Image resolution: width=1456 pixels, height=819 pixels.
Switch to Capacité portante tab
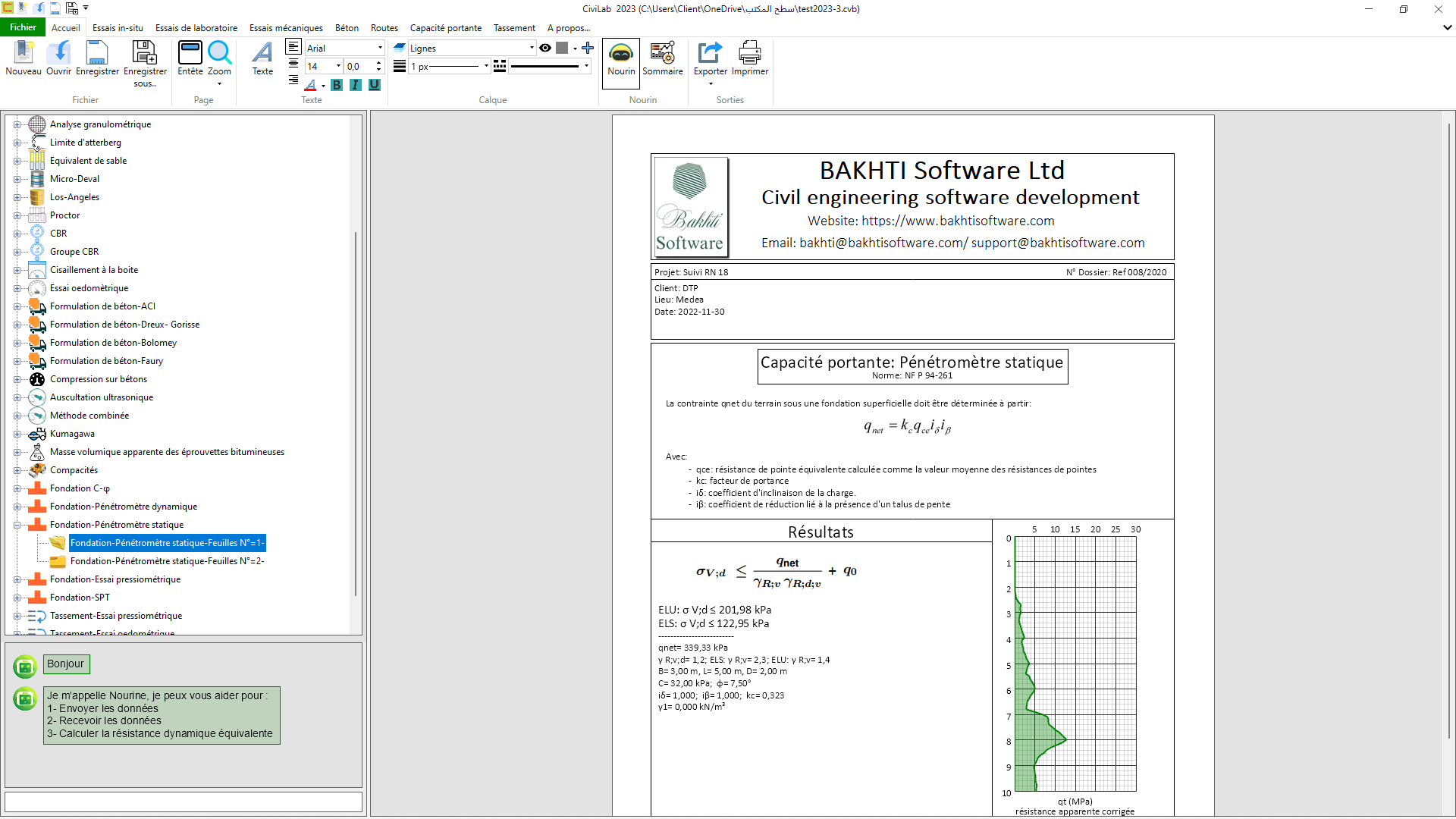446,28
